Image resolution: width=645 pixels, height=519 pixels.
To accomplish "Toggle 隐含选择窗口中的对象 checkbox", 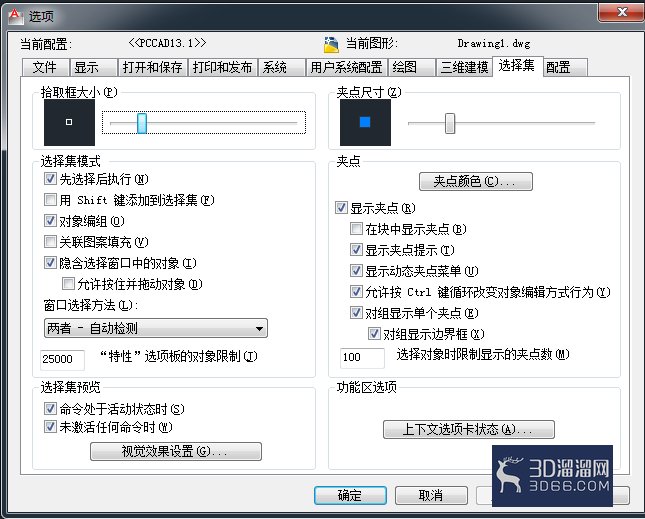I will 50,262.
